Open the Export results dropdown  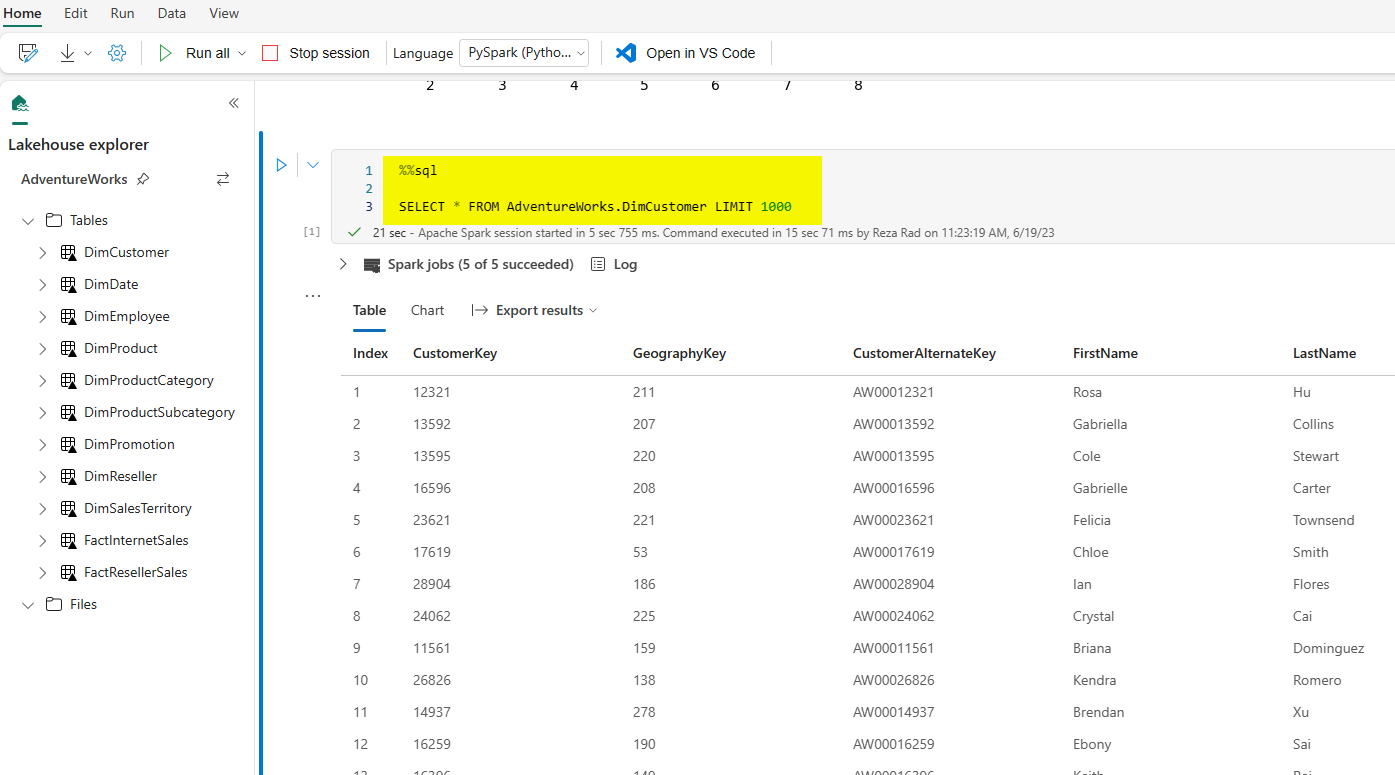[x=535, y=310]
